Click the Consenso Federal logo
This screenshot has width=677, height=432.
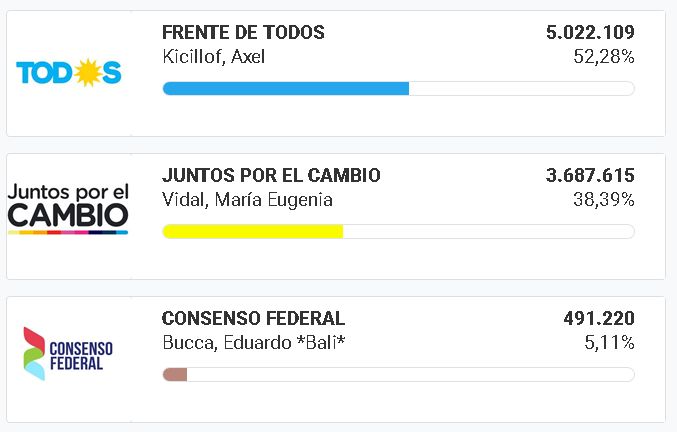(x=68, y=353)
